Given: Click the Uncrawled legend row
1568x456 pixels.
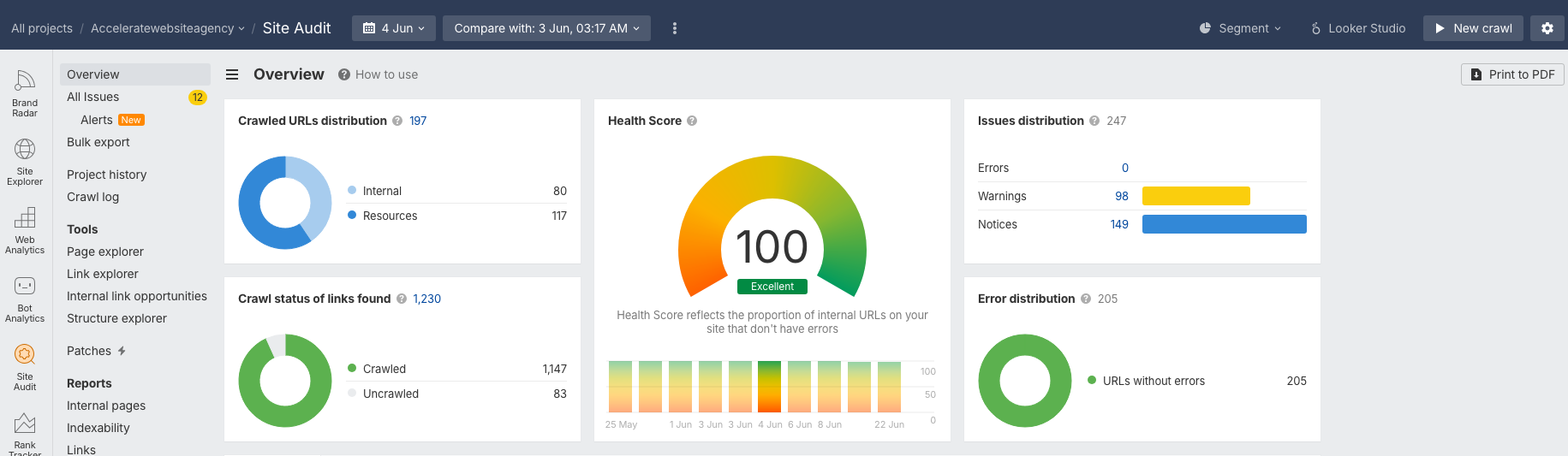Looking at the screenshot, I should (x=457, y=394).
